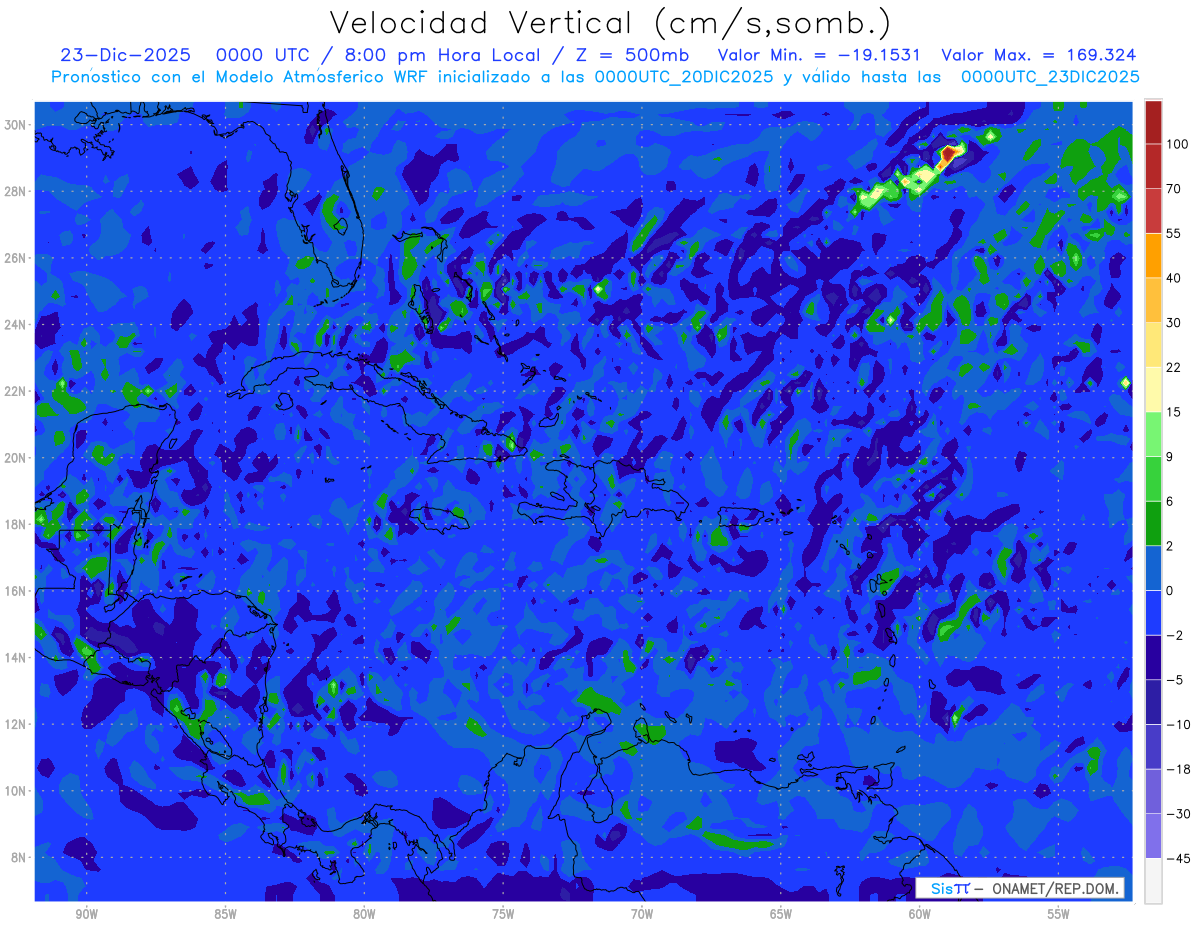Click the 60W longitude label
This screenshot has width=1200, height=927.
coord(920,914)
